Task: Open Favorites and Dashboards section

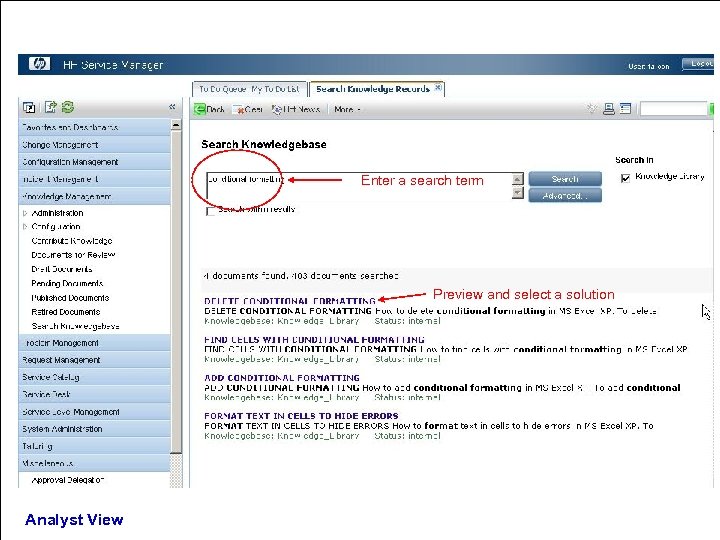Action: (95, 127)
